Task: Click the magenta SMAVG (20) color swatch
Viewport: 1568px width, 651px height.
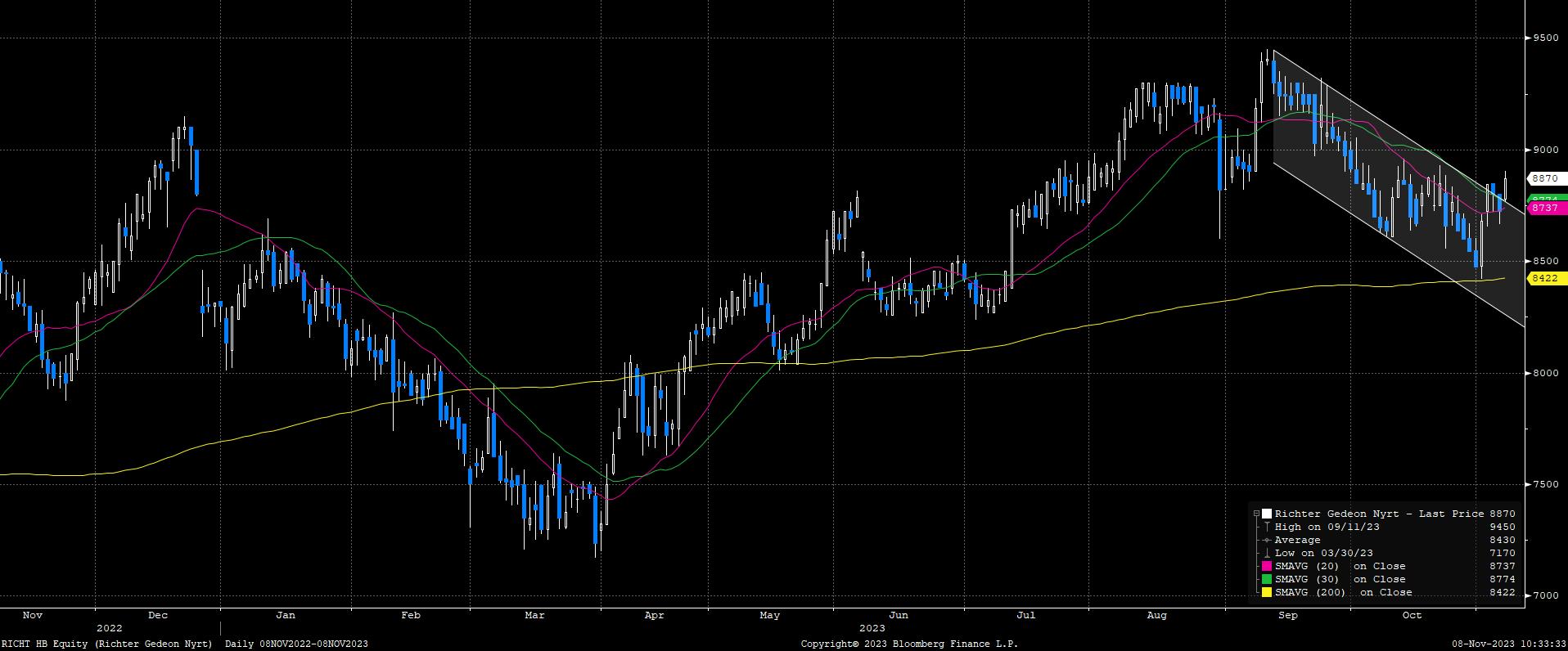Action: coord(1267,566)
